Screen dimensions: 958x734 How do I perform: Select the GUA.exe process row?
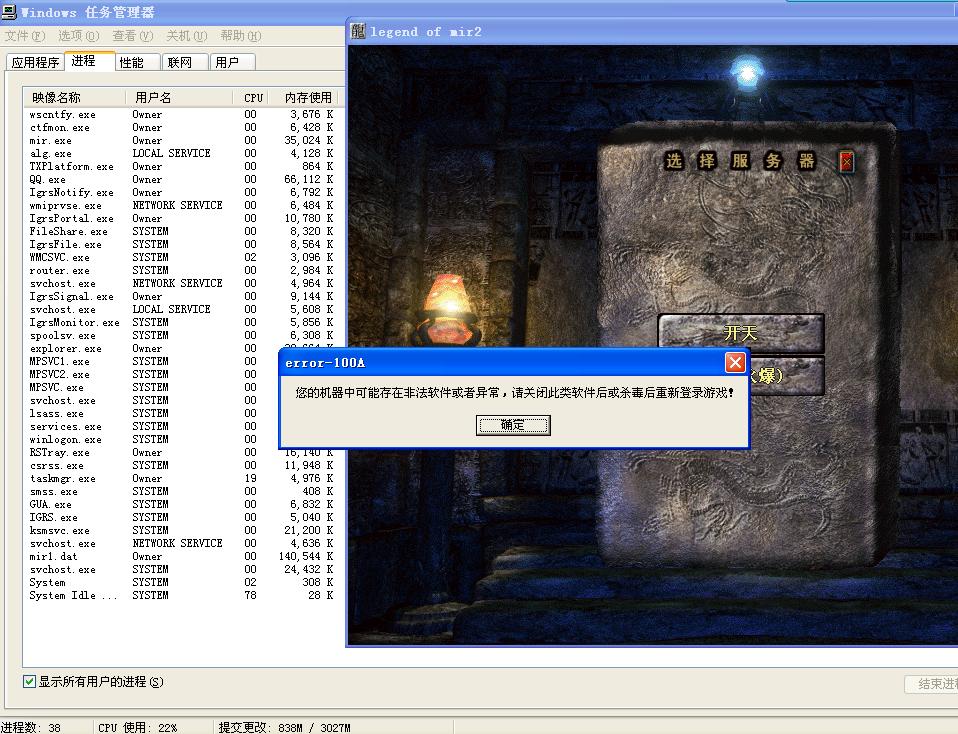(181, 504)
